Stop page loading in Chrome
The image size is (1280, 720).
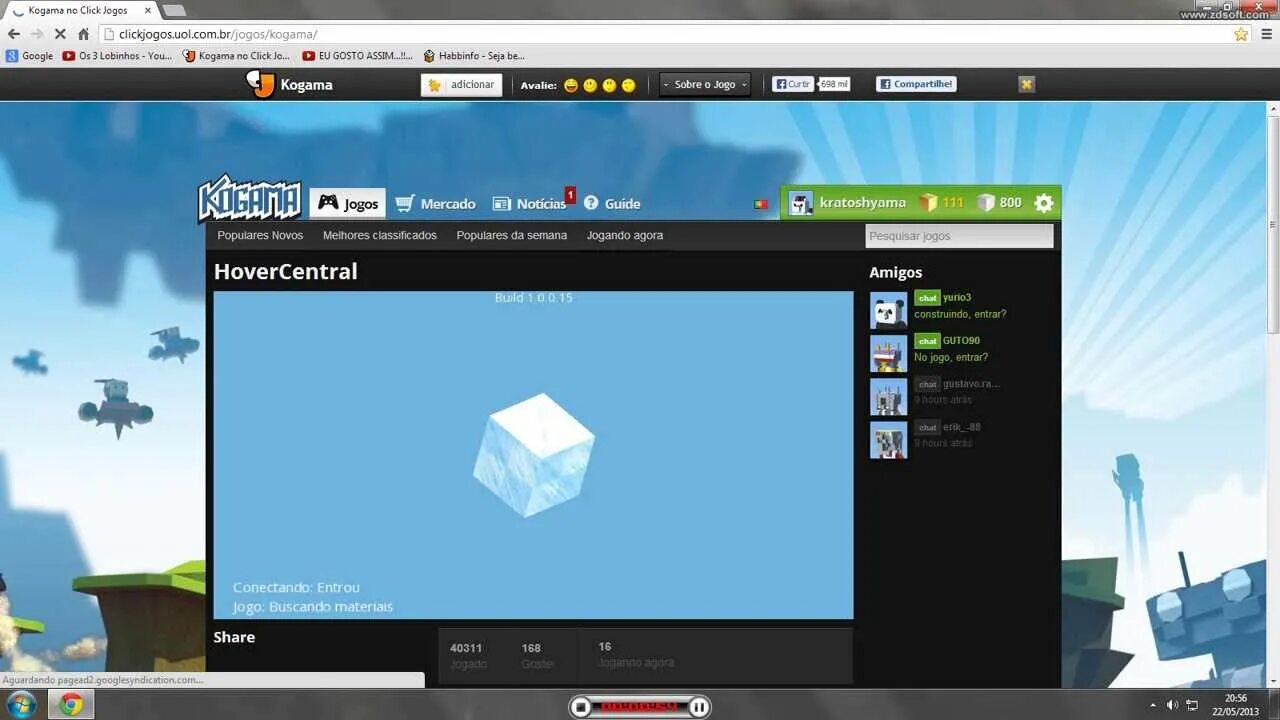[60, 34]
